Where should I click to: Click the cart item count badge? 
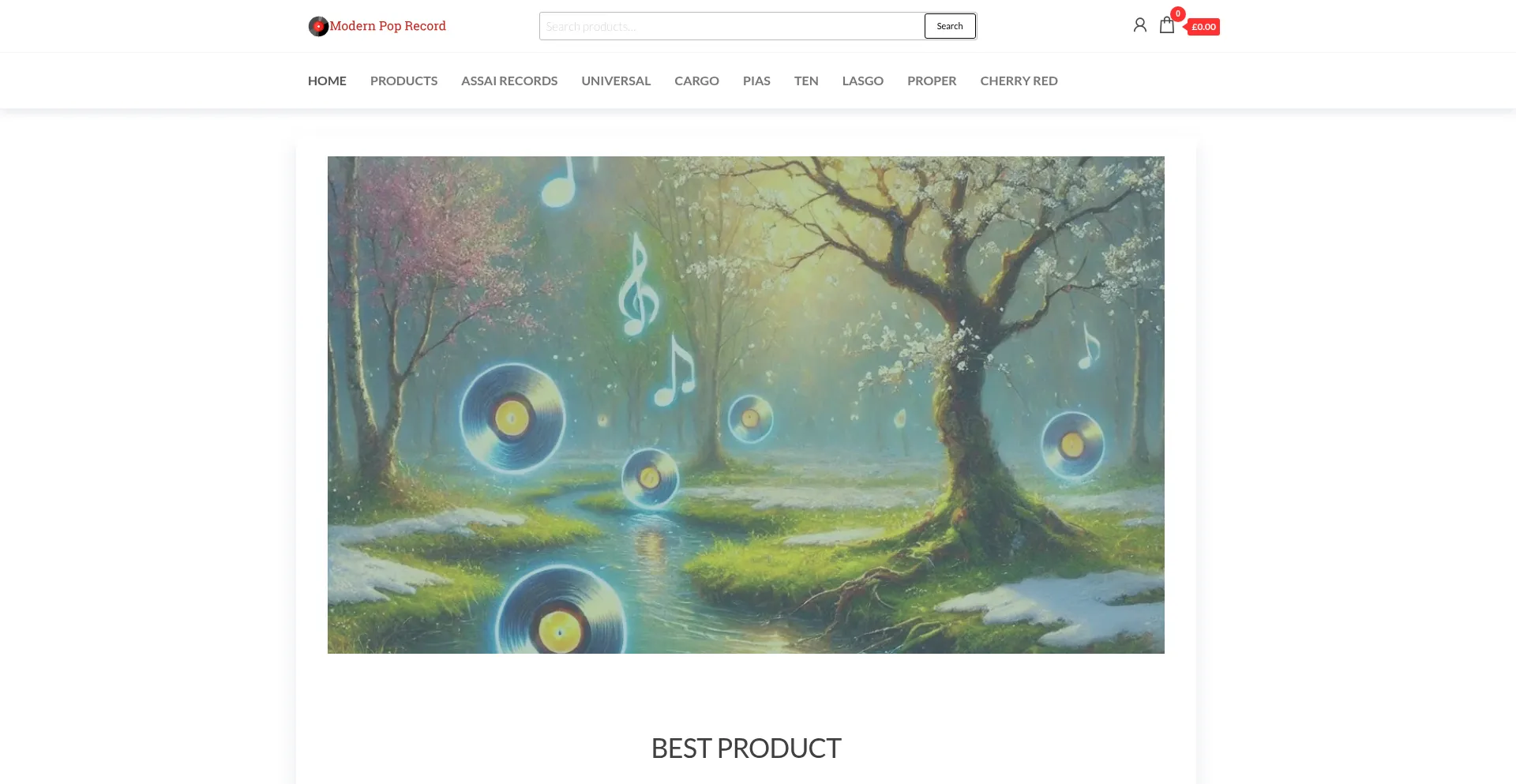coord(1177,13)
